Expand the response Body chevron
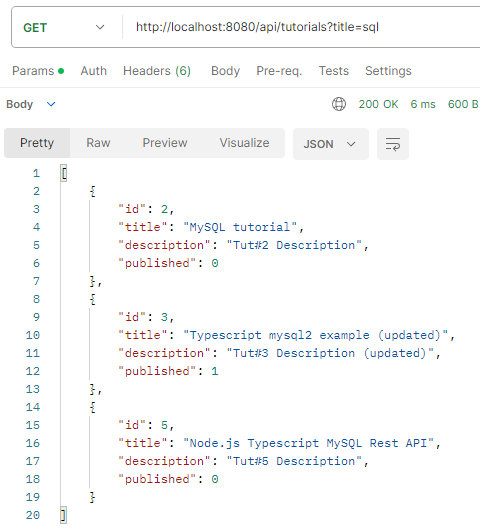The image size is (480, 530). (51, 104)
